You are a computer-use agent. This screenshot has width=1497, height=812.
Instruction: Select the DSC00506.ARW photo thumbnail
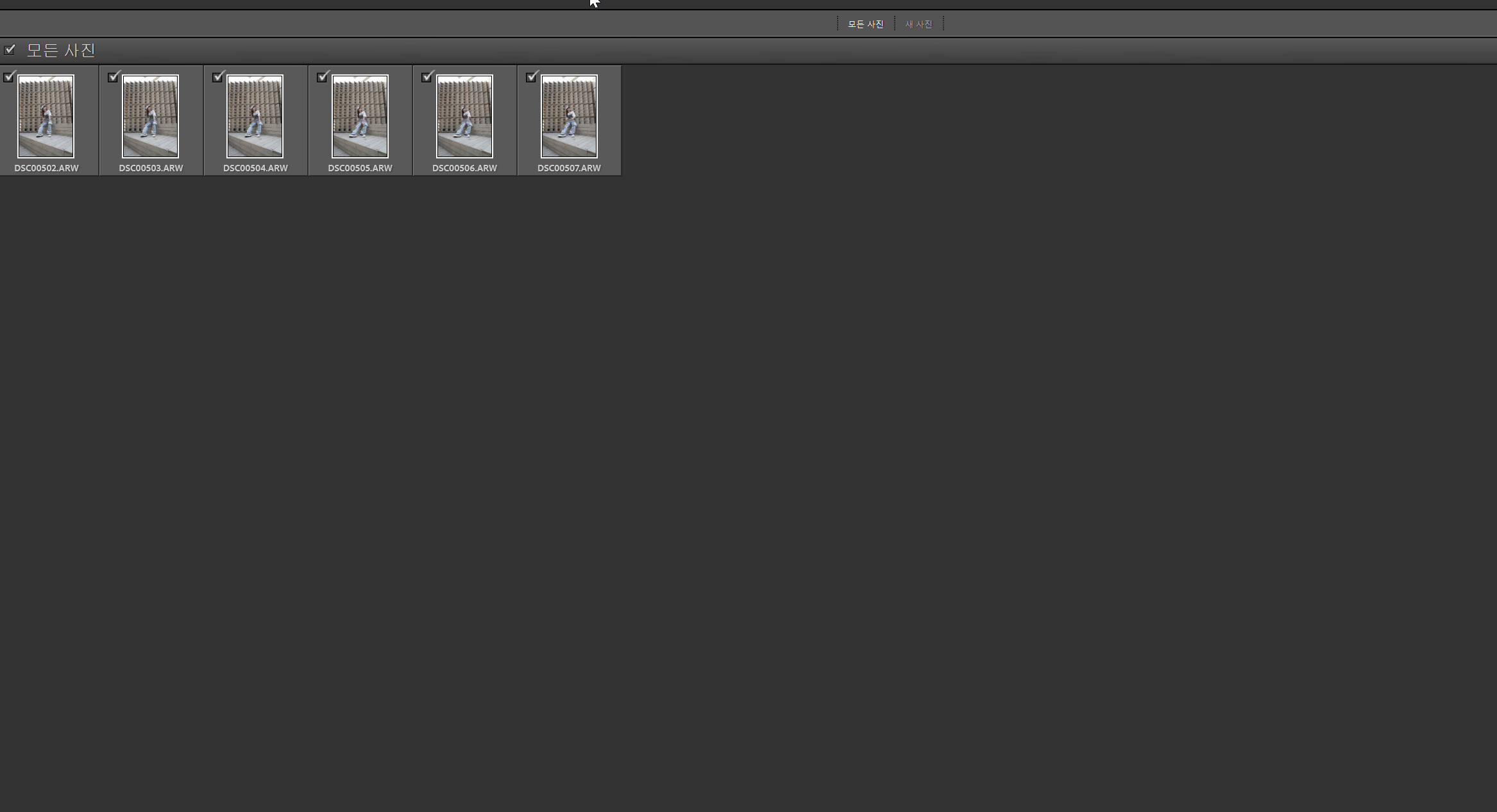464,116
